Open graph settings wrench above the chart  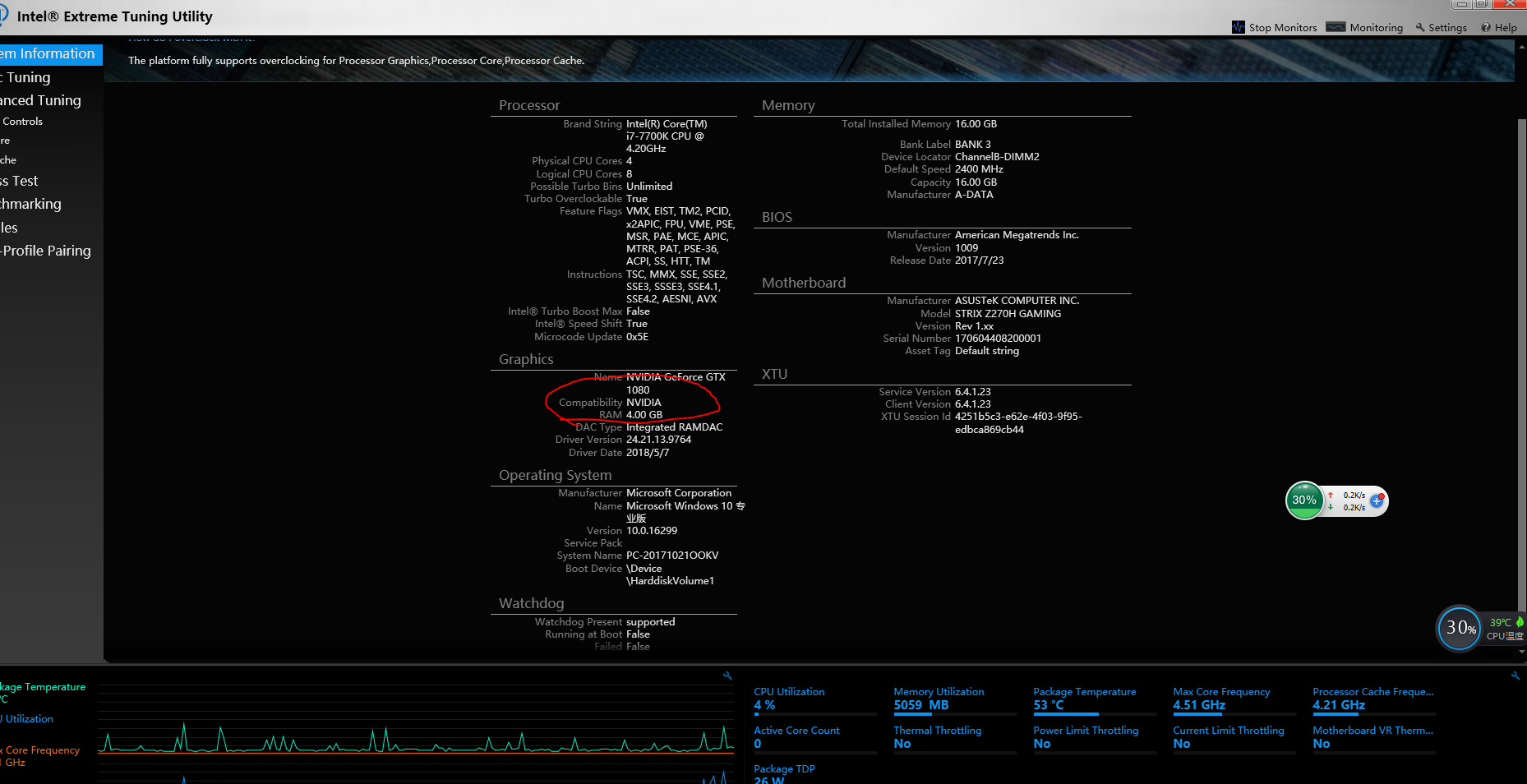[727, 676]
